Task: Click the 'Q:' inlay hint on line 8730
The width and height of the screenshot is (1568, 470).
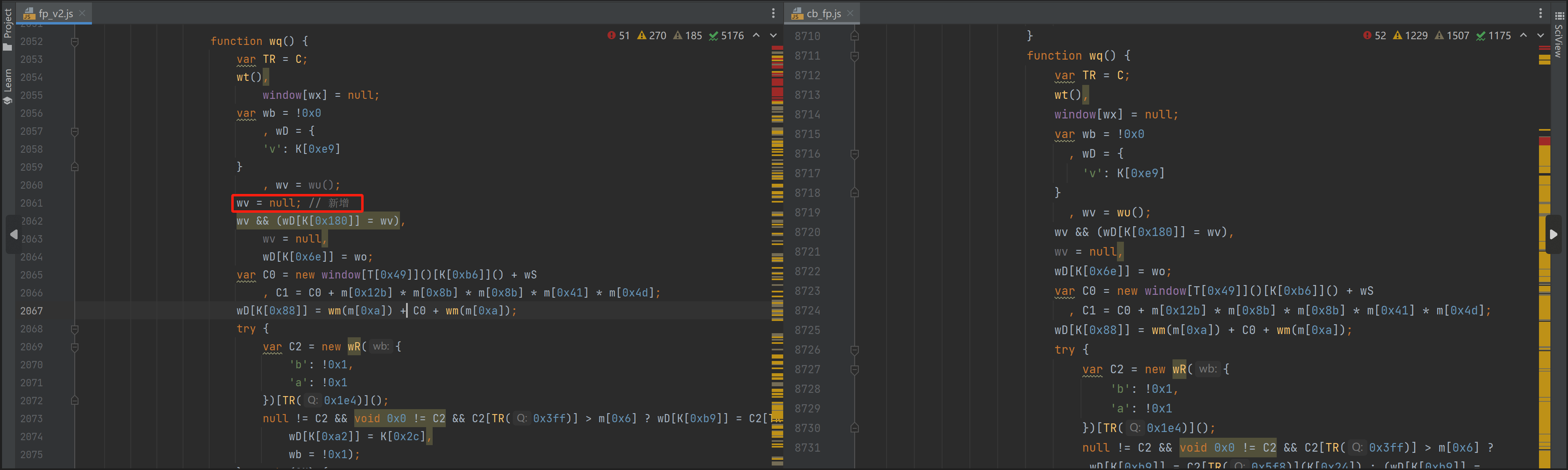Action: [x=1134, y=428]
